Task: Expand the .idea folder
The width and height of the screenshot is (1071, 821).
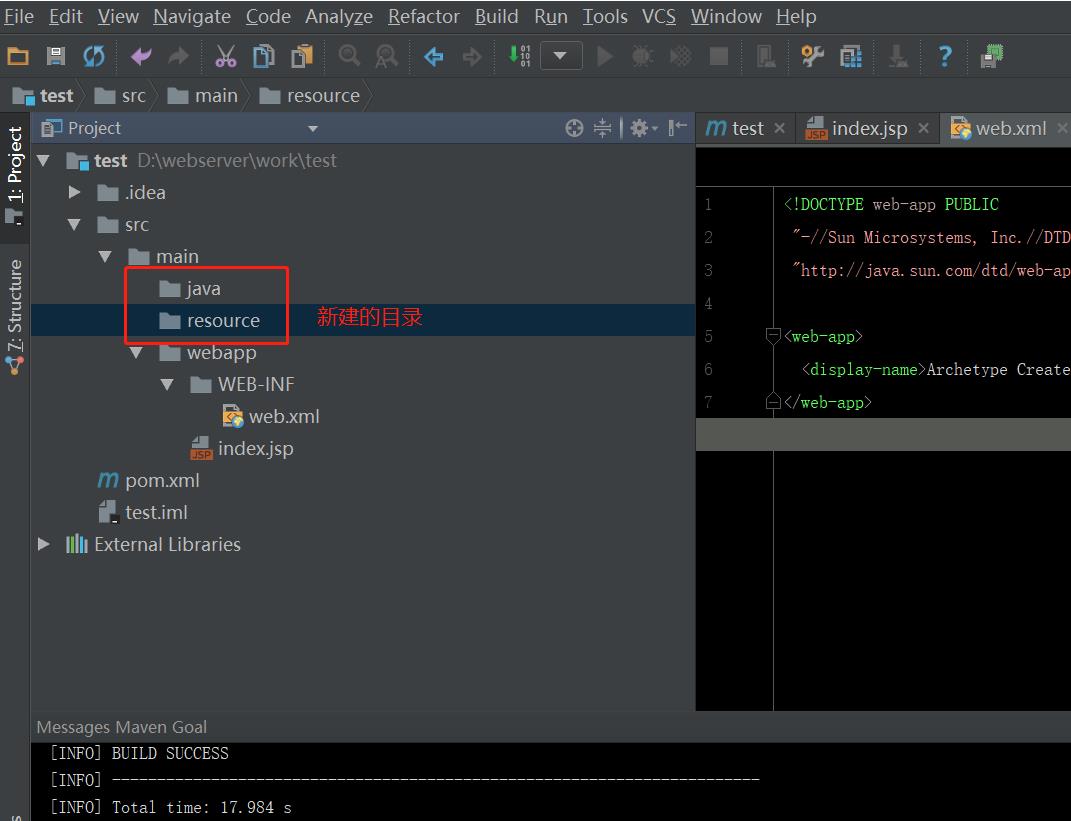Action: (74, 193)
